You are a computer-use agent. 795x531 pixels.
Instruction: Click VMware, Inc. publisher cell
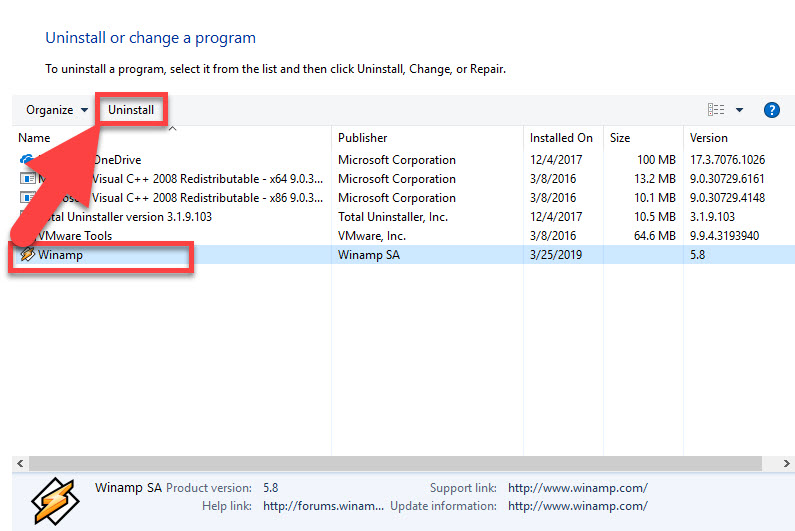[372, 236]
